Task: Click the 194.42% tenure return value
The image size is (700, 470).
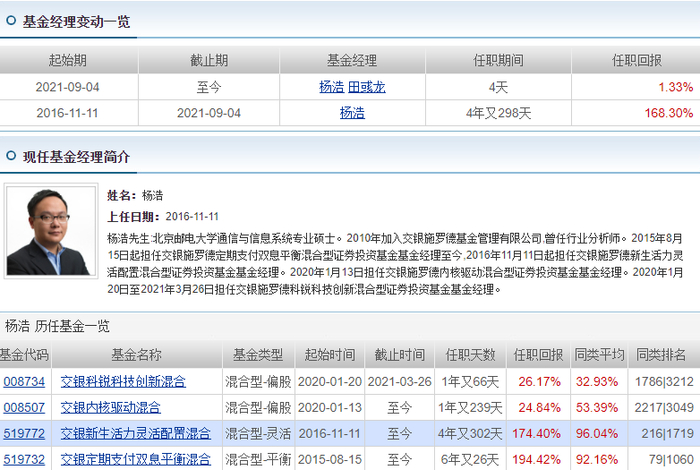Action: point(536,459)
